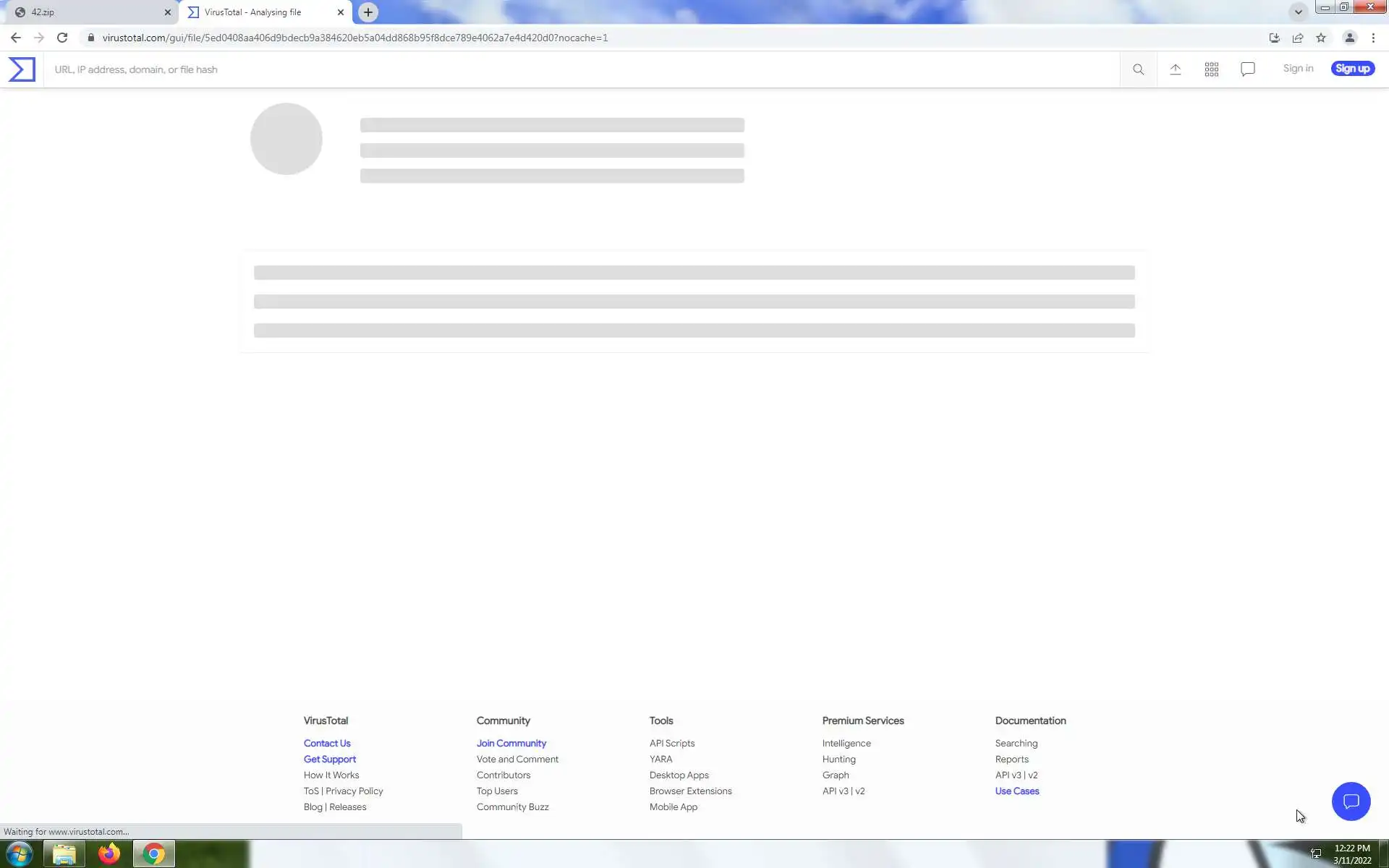Click the upload file arrow icon

pyautogui.click(x=1175, y=69)
